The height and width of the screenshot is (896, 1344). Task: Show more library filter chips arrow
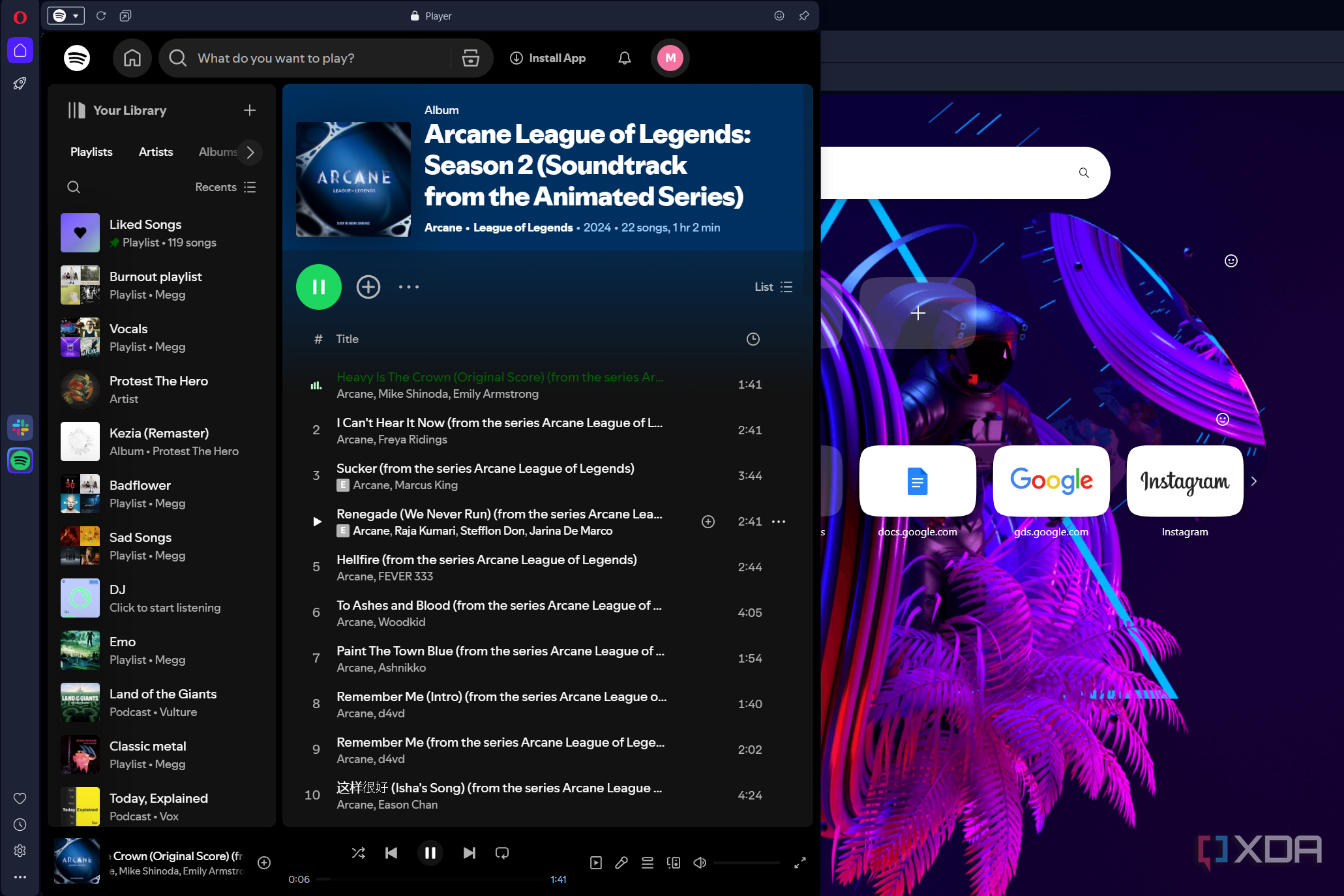250,152
